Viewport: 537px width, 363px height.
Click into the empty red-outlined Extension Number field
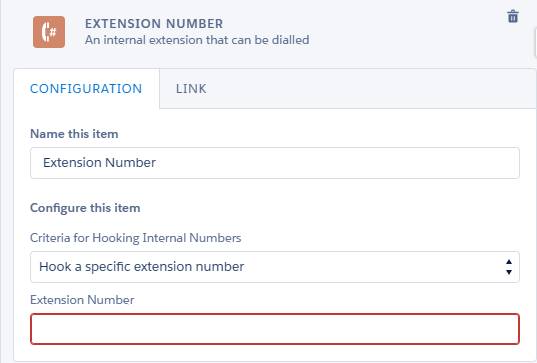275,329
